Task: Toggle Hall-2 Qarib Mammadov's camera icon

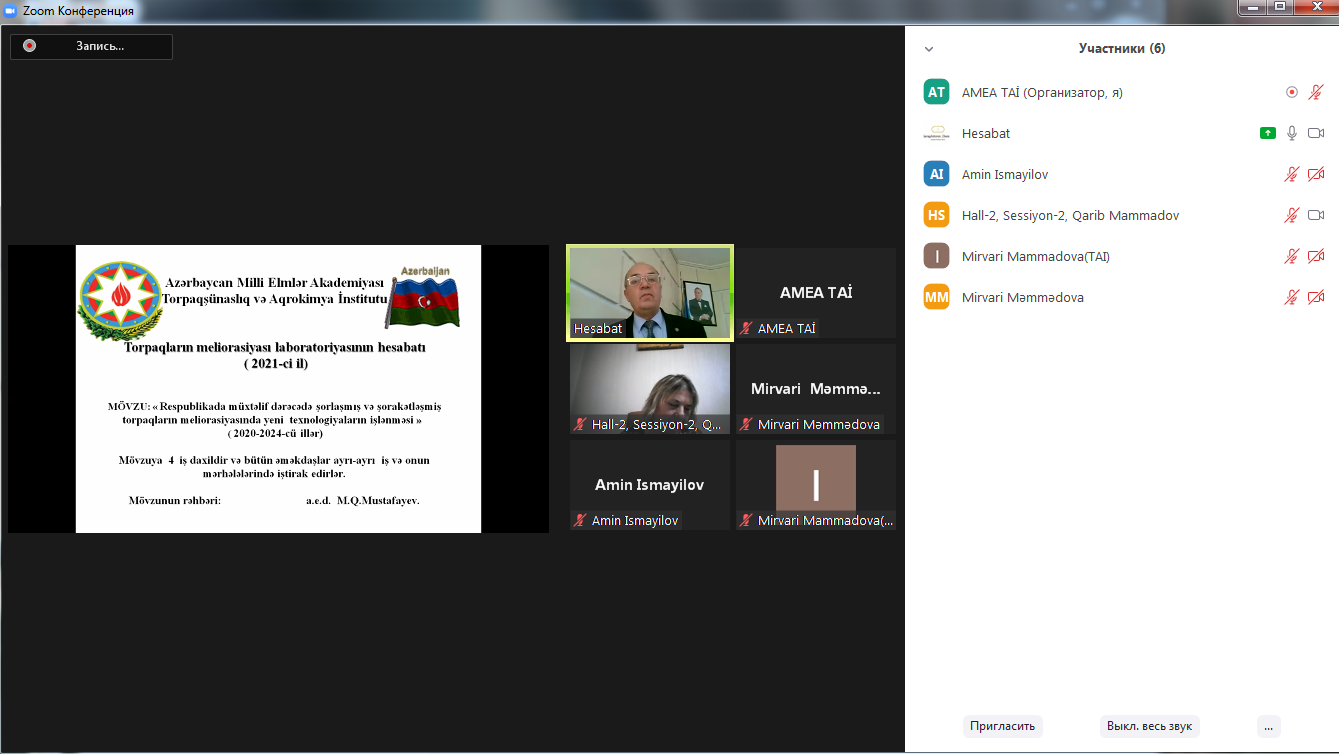Action: (1316, 215)
